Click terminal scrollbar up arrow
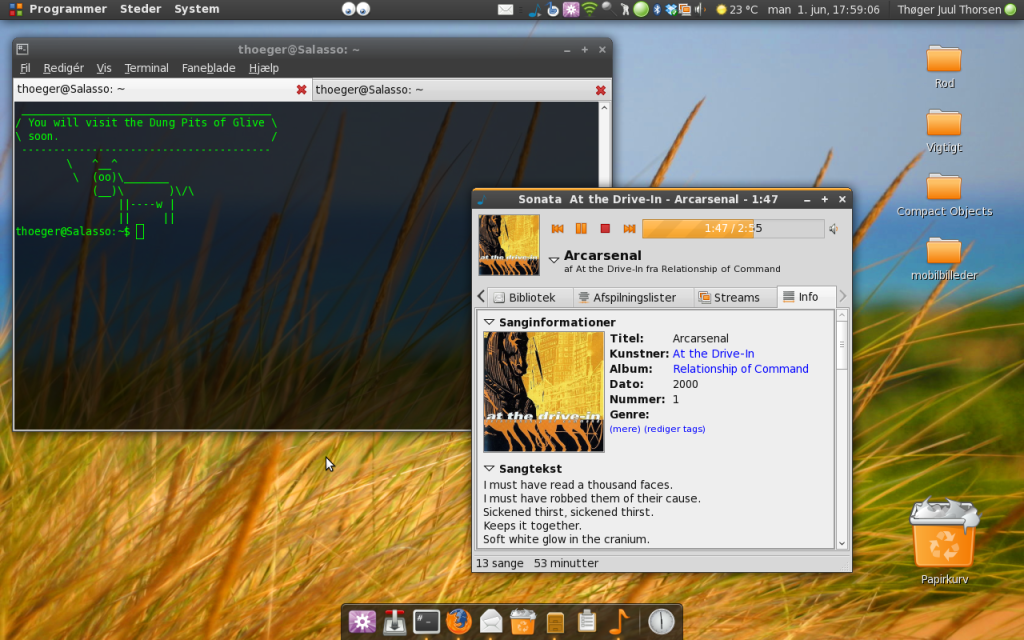This screenshot has width=1024, height=640. click(x=604, y=108)
